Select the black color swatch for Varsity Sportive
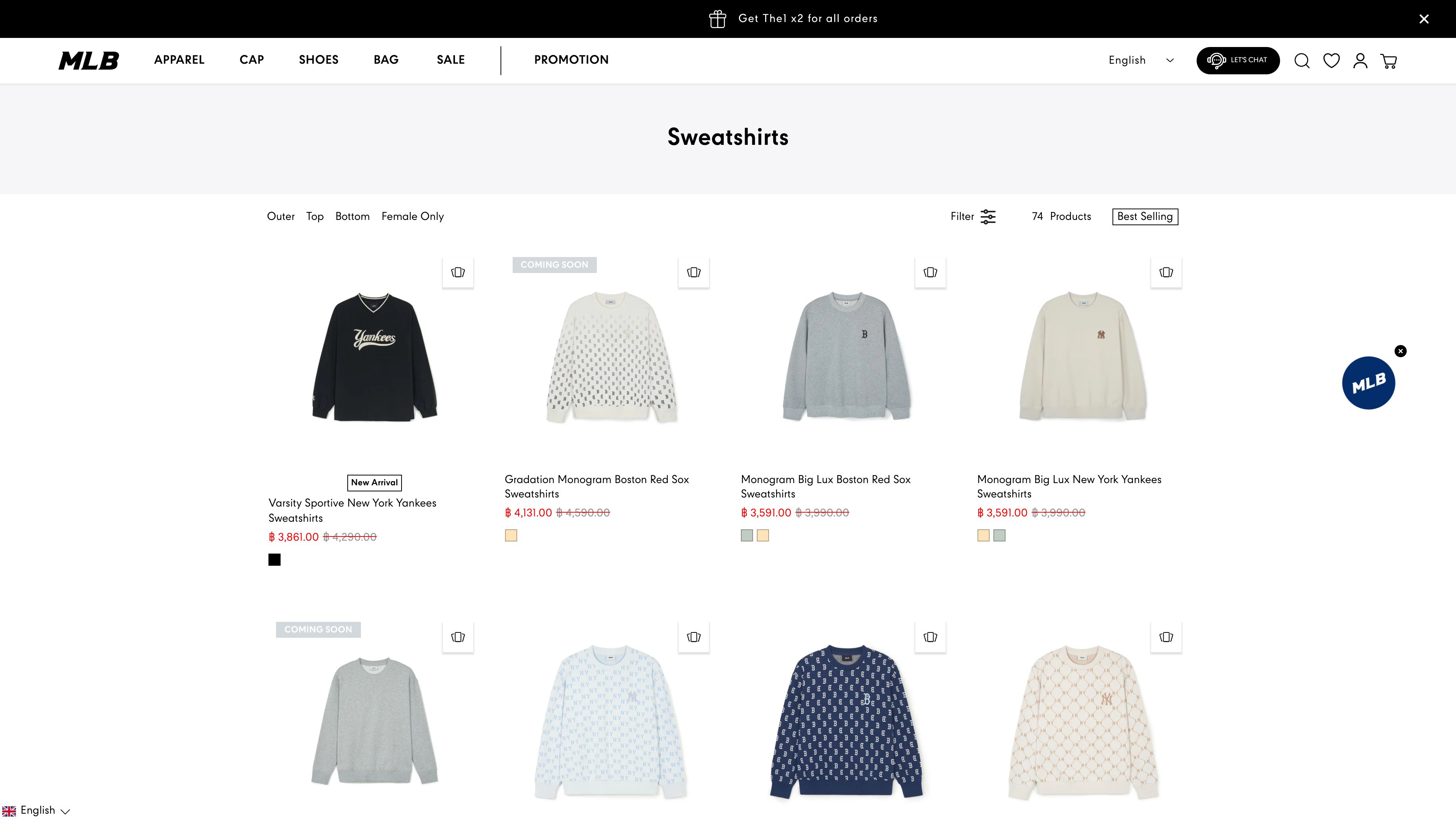 pyautogui.click(x=274, y=560)
